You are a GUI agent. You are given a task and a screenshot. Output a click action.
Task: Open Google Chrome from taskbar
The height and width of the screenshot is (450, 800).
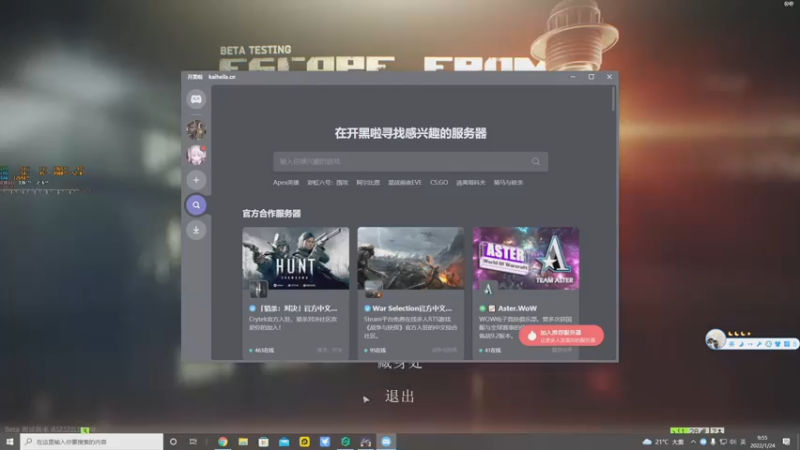[223, 442]
